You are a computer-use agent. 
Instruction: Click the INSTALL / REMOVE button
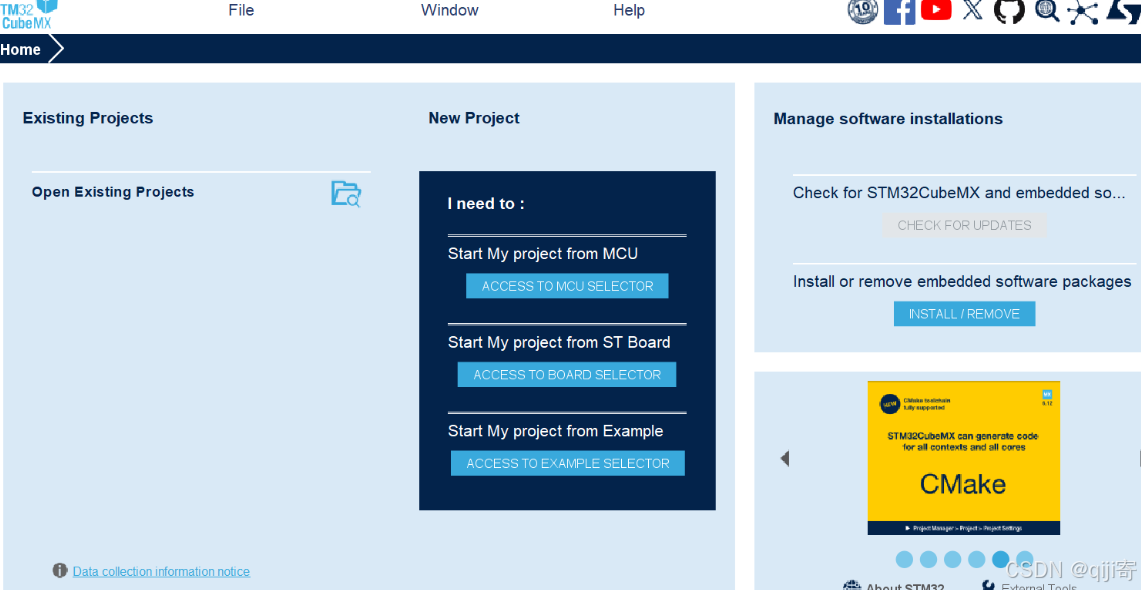point(964,314)
